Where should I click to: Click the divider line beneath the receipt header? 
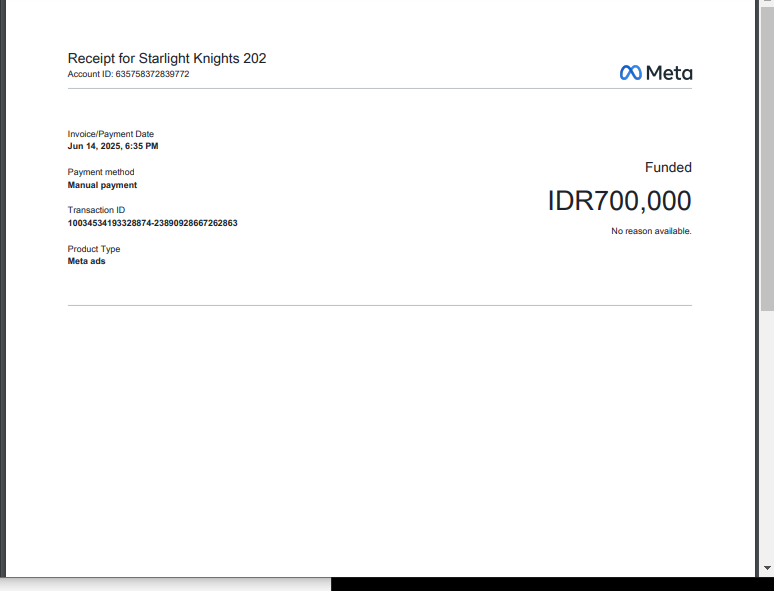click(x=380, y=89)
